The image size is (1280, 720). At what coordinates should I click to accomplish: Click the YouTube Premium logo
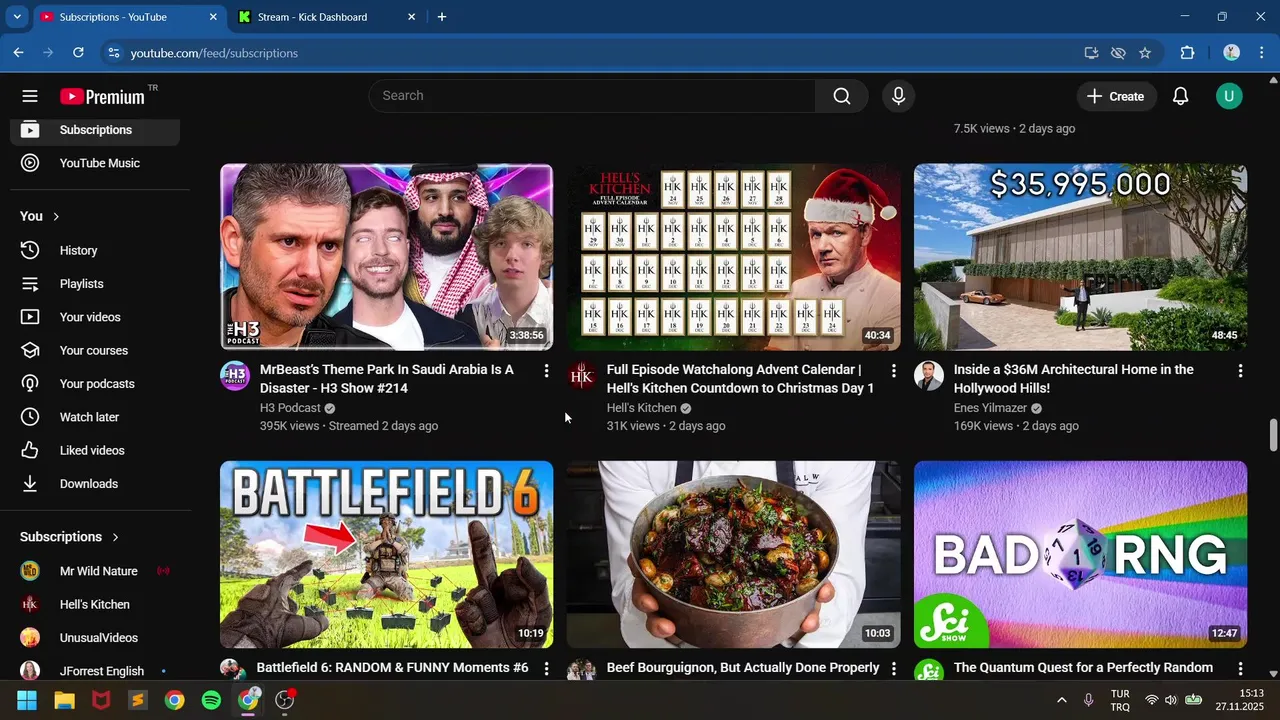[x=102, y=96]
